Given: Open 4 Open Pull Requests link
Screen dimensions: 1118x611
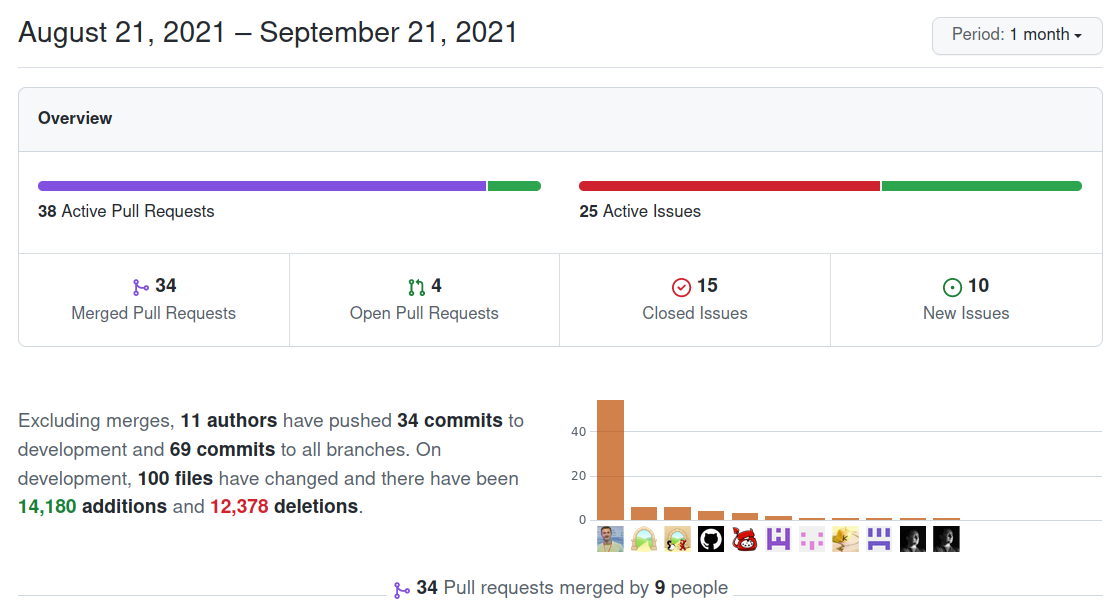Looking at the screenshot, I should coord(424,299).
